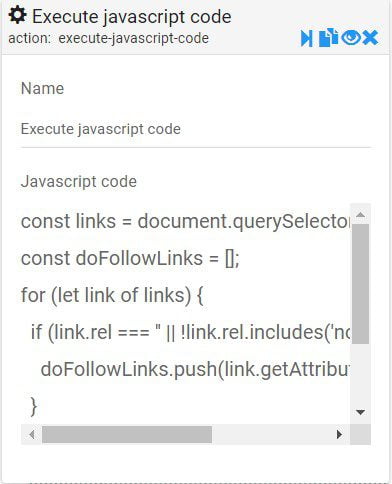Click the 'doFollowLinks.push' code line

pyautogui.click(x=195, y=369)
